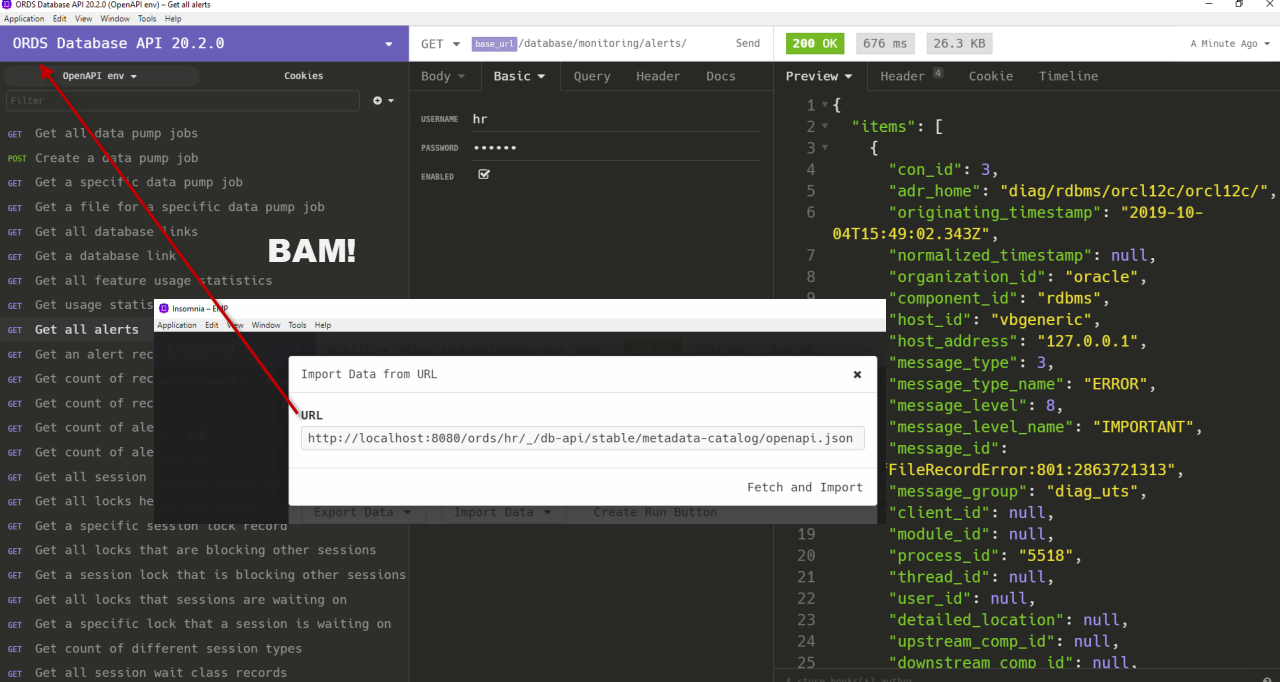Open the gear create-request menu
1280x682 pixels.
(x=383, y=101)
